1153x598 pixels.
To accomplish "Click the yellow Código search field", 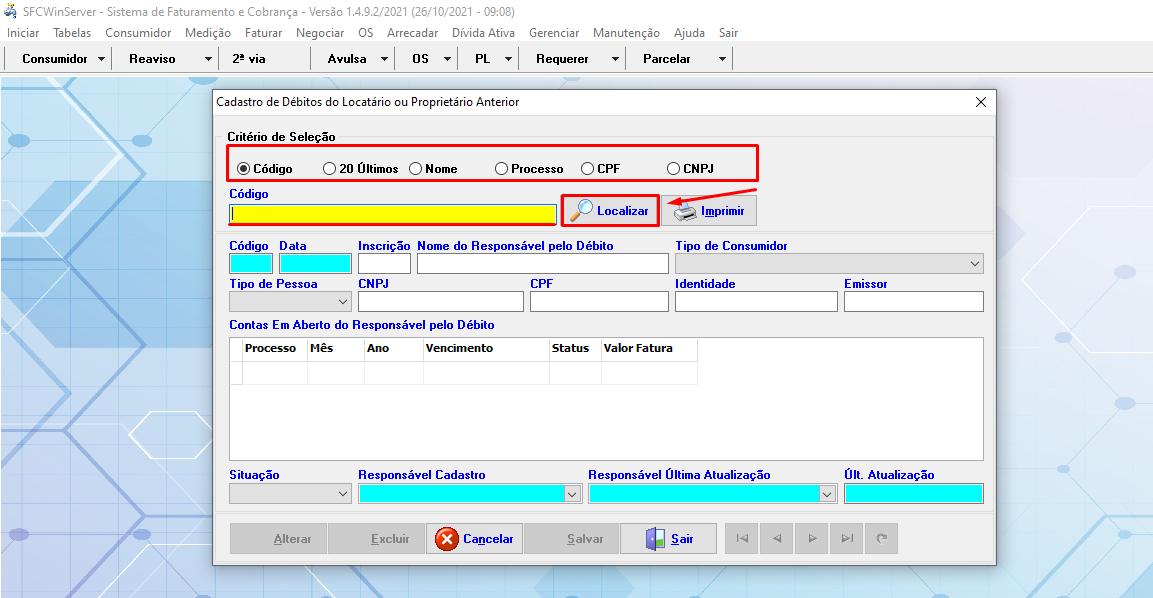I will coord(392,214).
